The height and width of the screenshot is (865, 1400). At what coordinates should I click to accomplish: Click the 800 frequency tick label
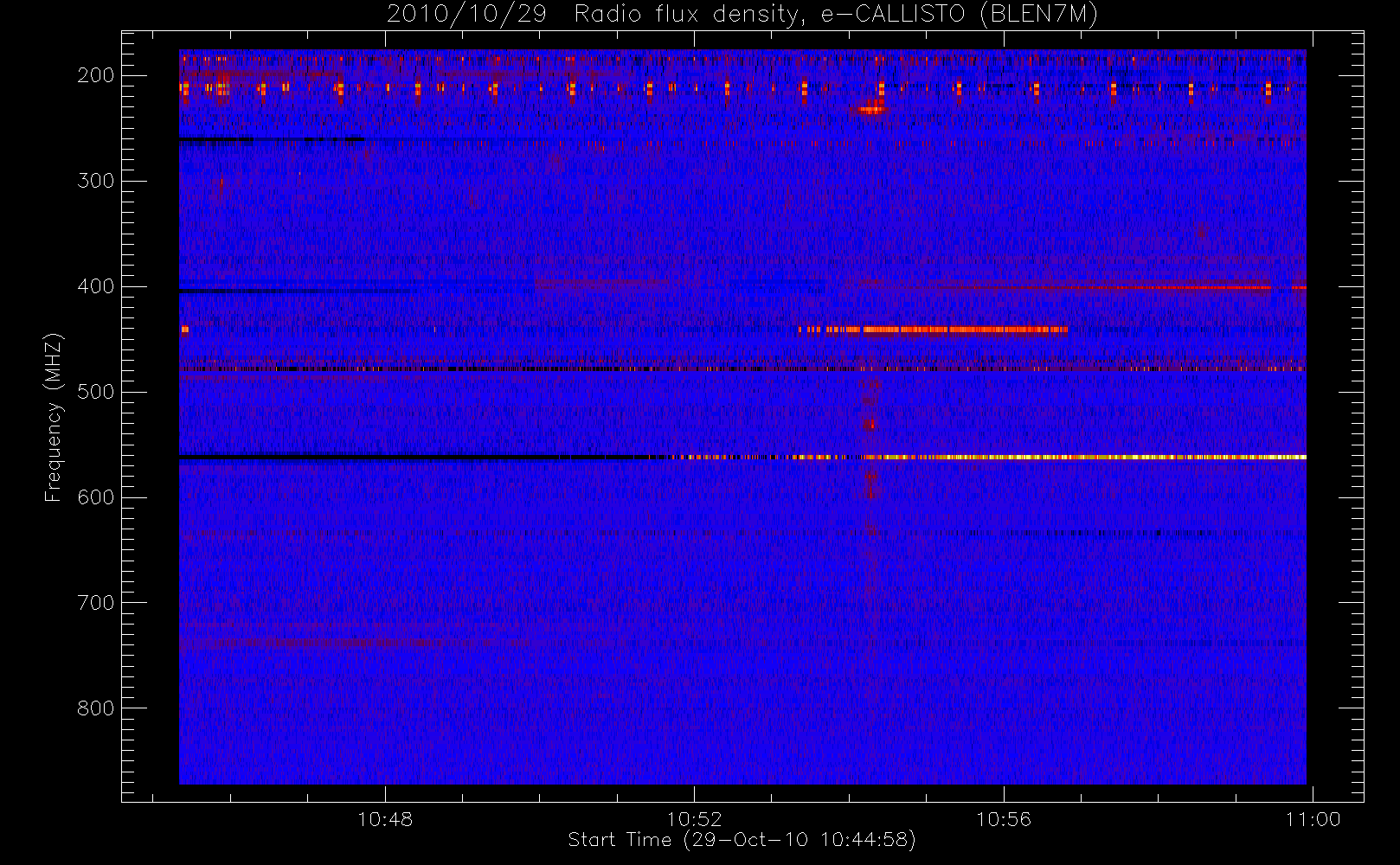pos(96,708)
